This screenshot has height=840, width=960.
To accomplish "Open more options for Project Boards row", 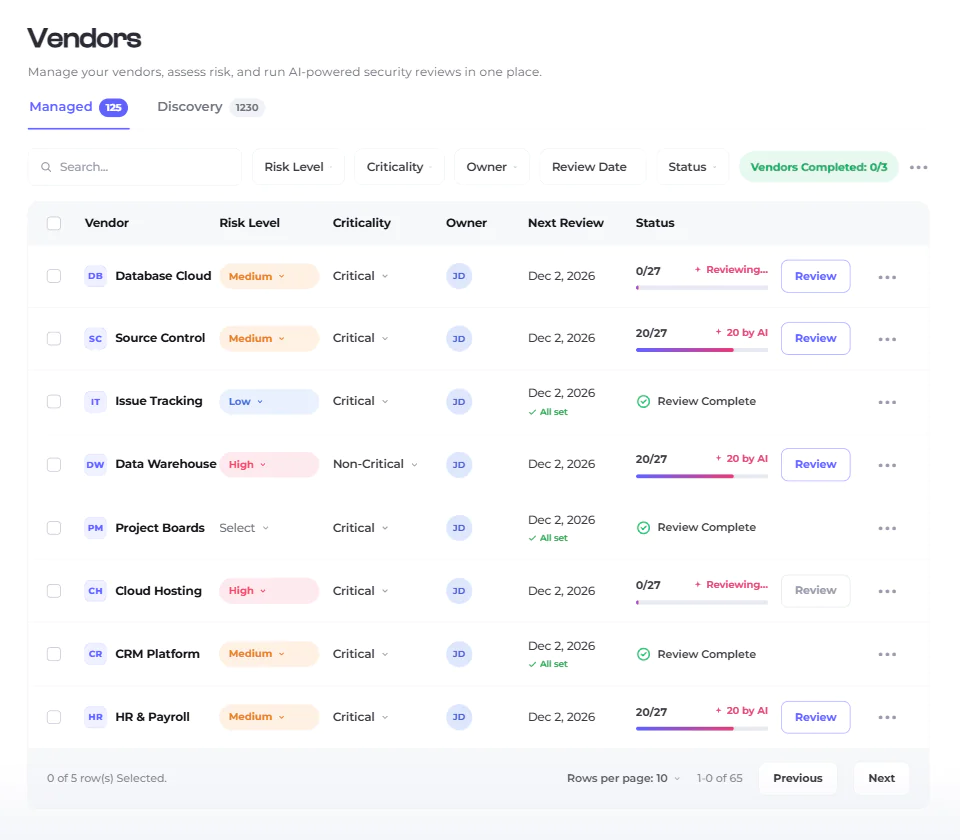I will click(887, 528).
